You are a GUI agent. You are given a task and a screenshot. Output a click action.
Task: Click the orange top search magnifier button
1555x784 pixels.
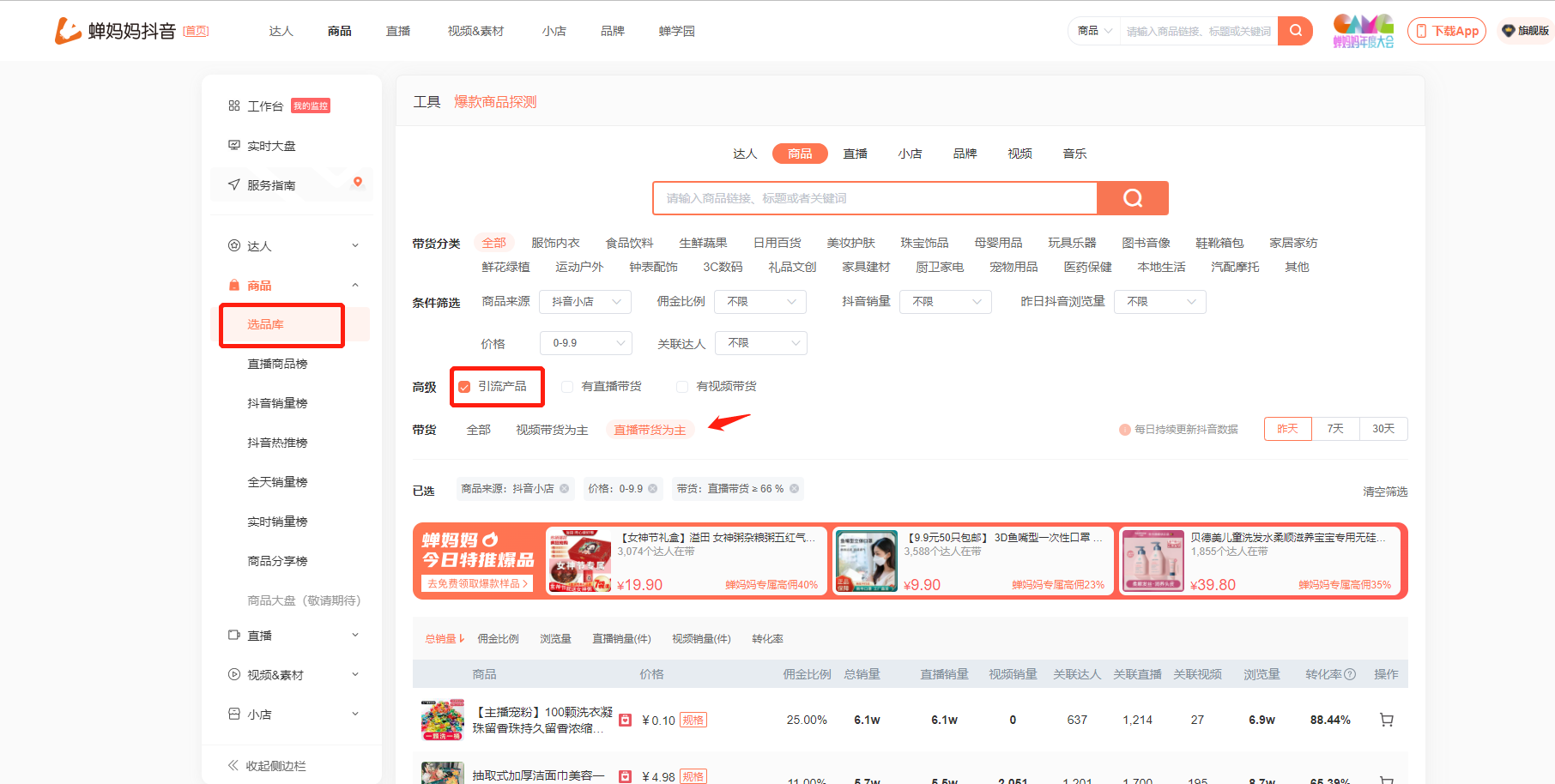(x=1295, y=31)
